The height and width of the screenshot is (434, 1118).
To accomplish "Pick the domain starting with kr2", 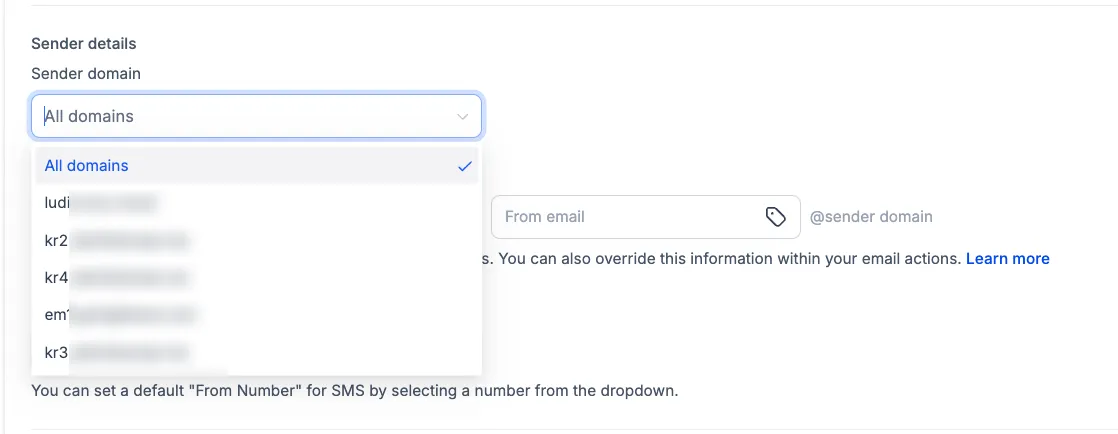I will pyautogui.click(x=257, y=241).
